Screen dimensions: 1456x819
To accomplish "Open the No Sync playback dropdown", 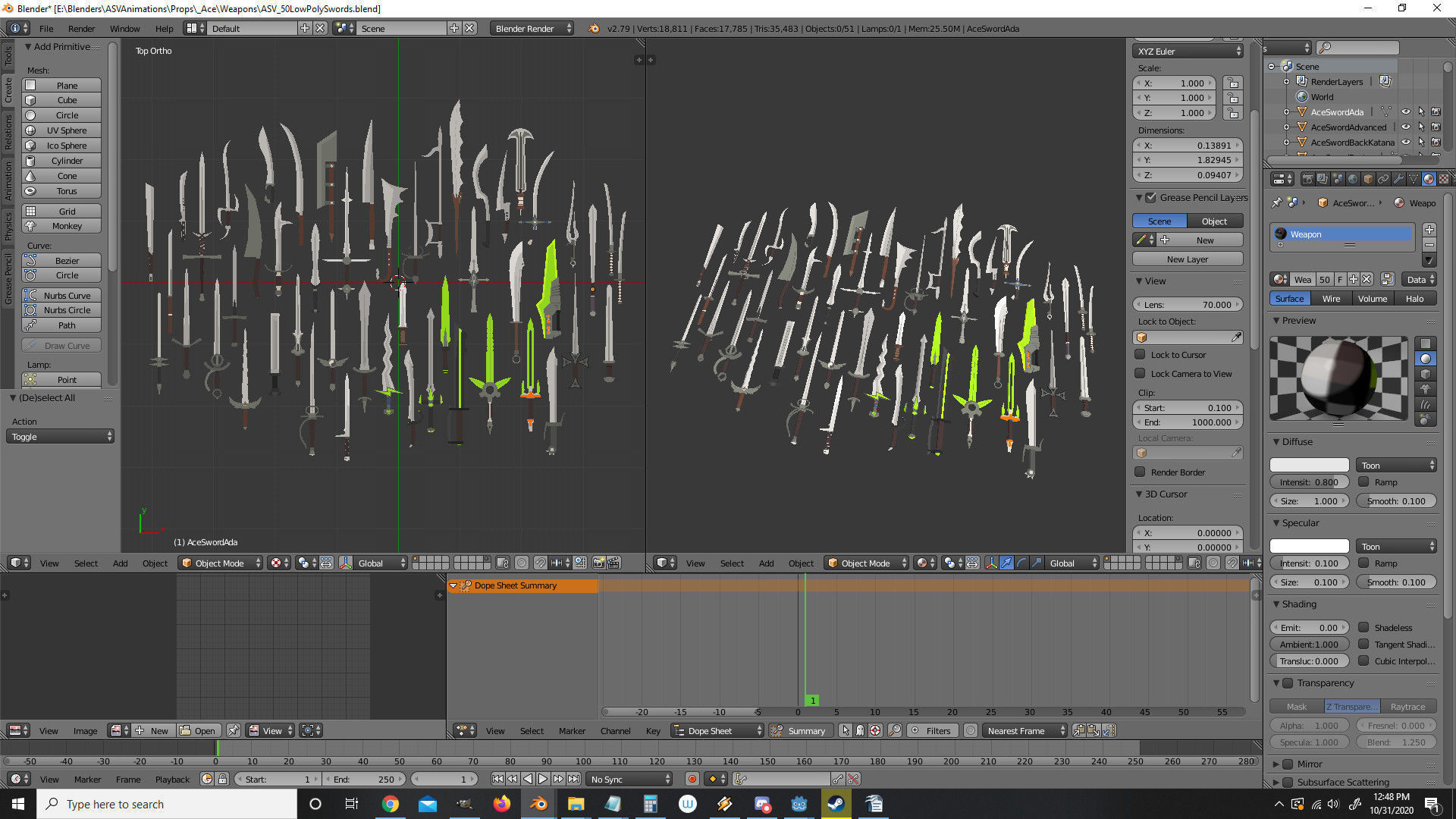I will pos(629,780).
